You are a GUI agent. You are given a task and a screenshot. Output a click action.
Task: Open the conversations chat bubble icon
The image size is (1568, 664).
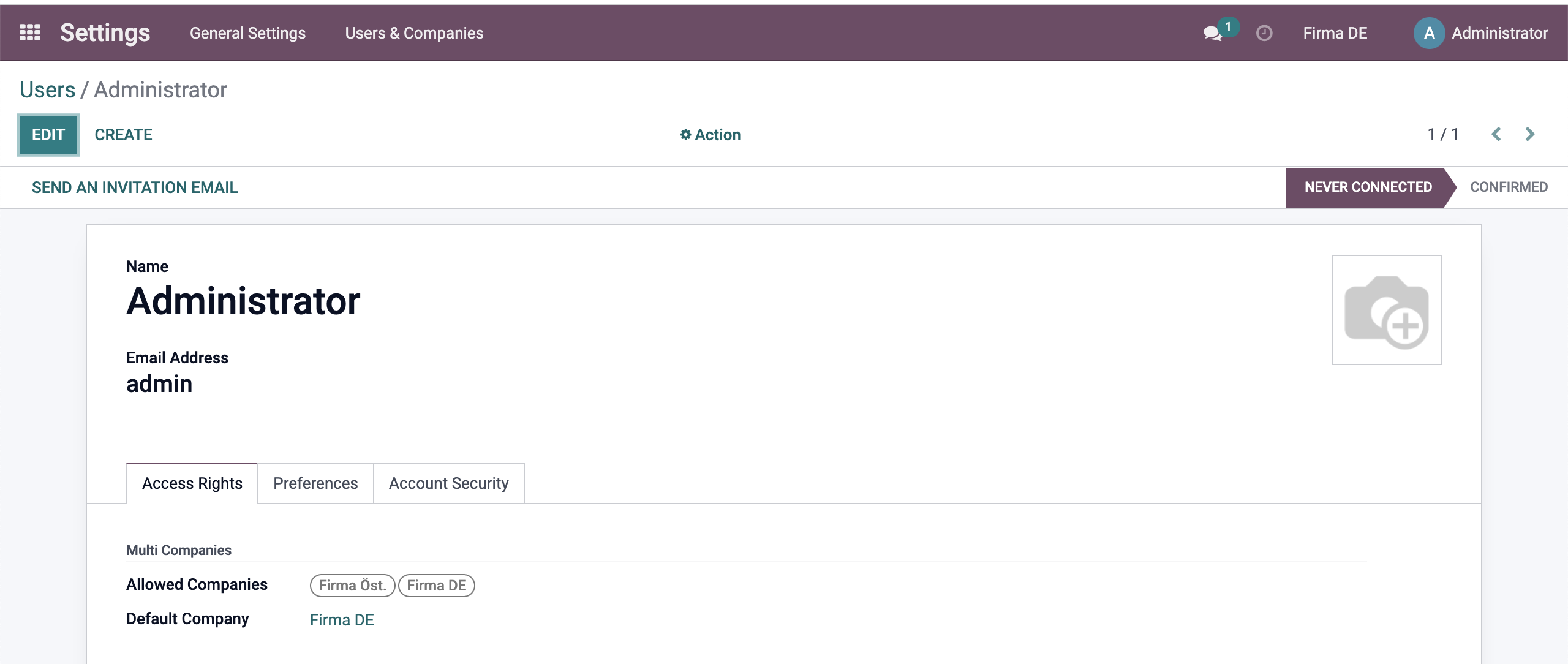(1213, 33)
